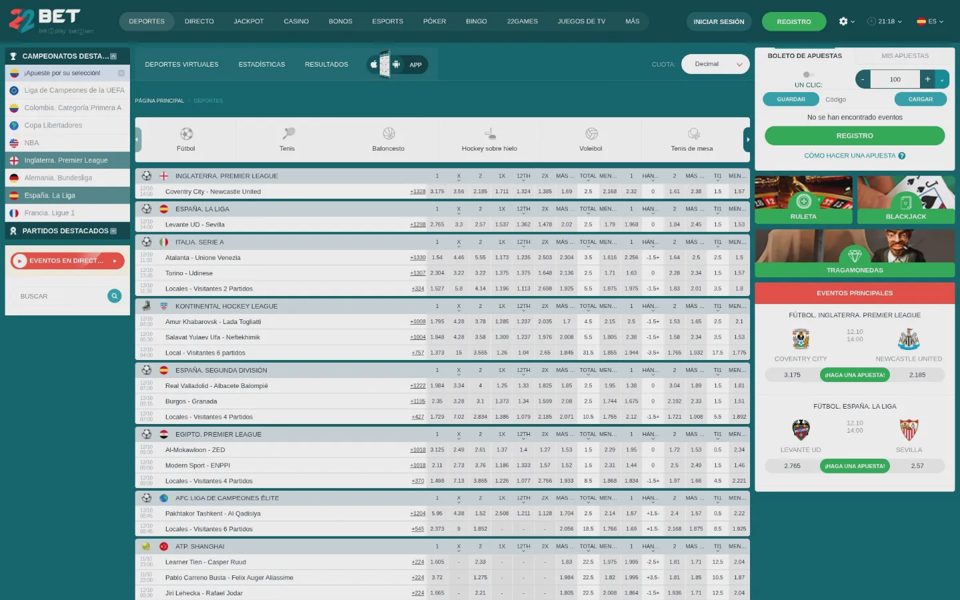Image resolution: width=960 pixels, height=600 pixels.
Task: Open the ES language dropdown
Action: coord(930,21)
